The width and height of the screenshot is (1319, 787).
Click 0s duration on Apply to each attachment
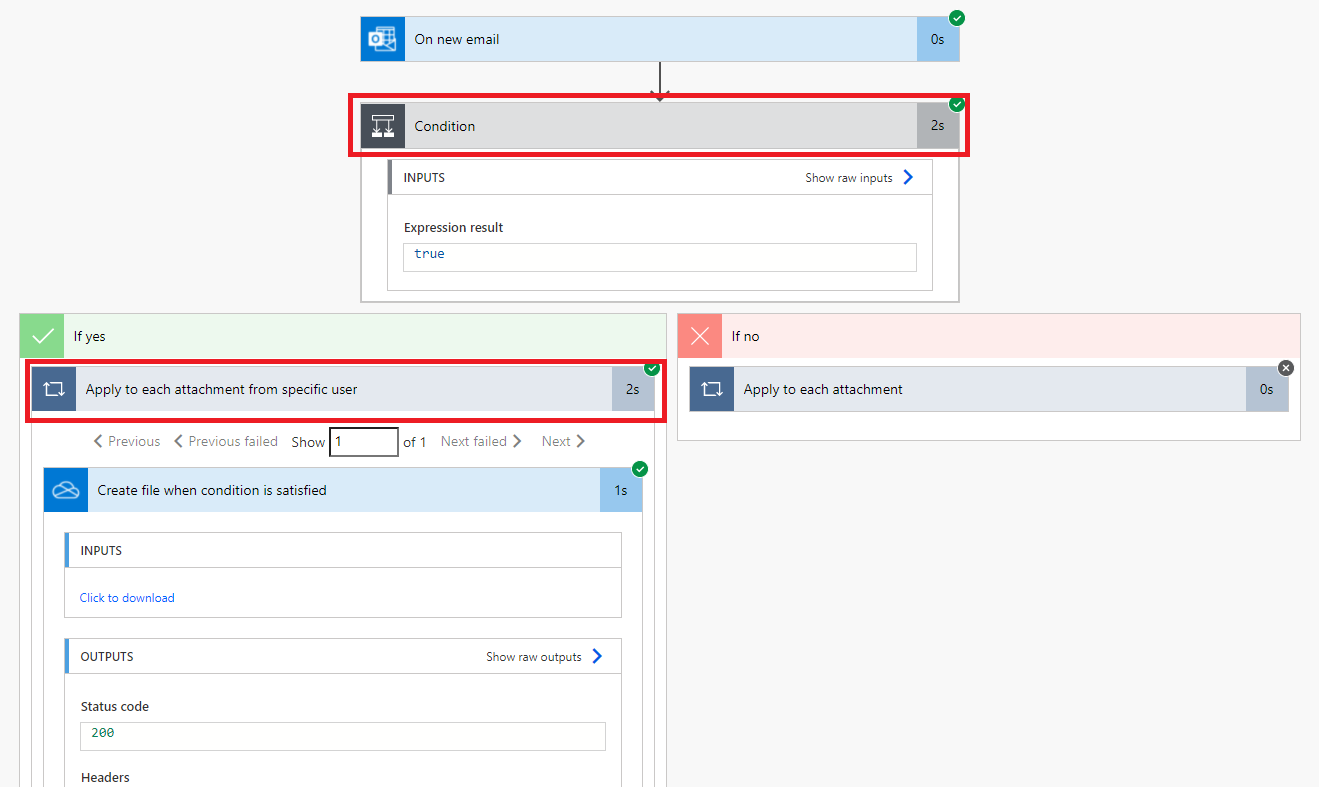(x=1267, y=389)
